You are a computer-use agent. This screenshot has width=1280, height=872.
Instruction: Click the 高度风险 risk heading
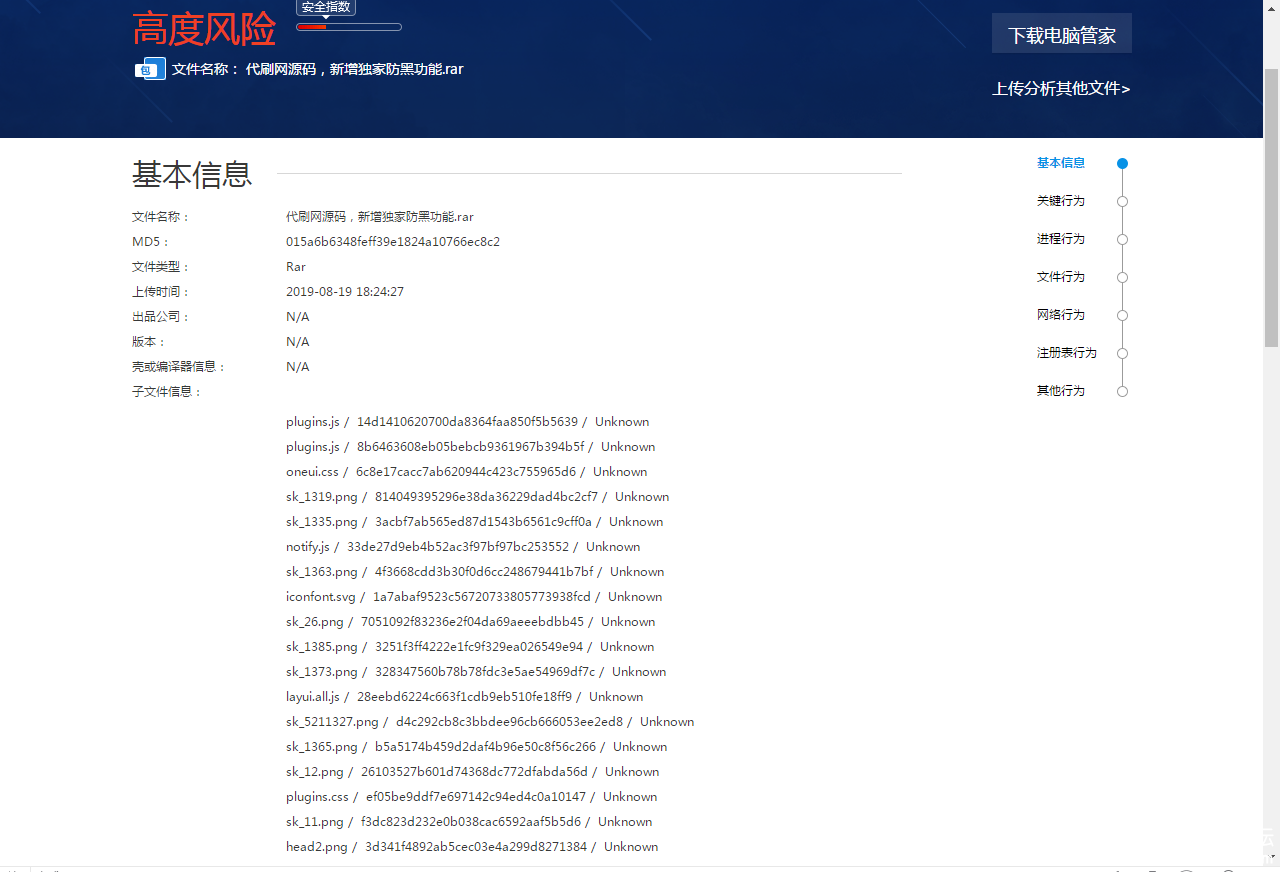click(204, 30)
